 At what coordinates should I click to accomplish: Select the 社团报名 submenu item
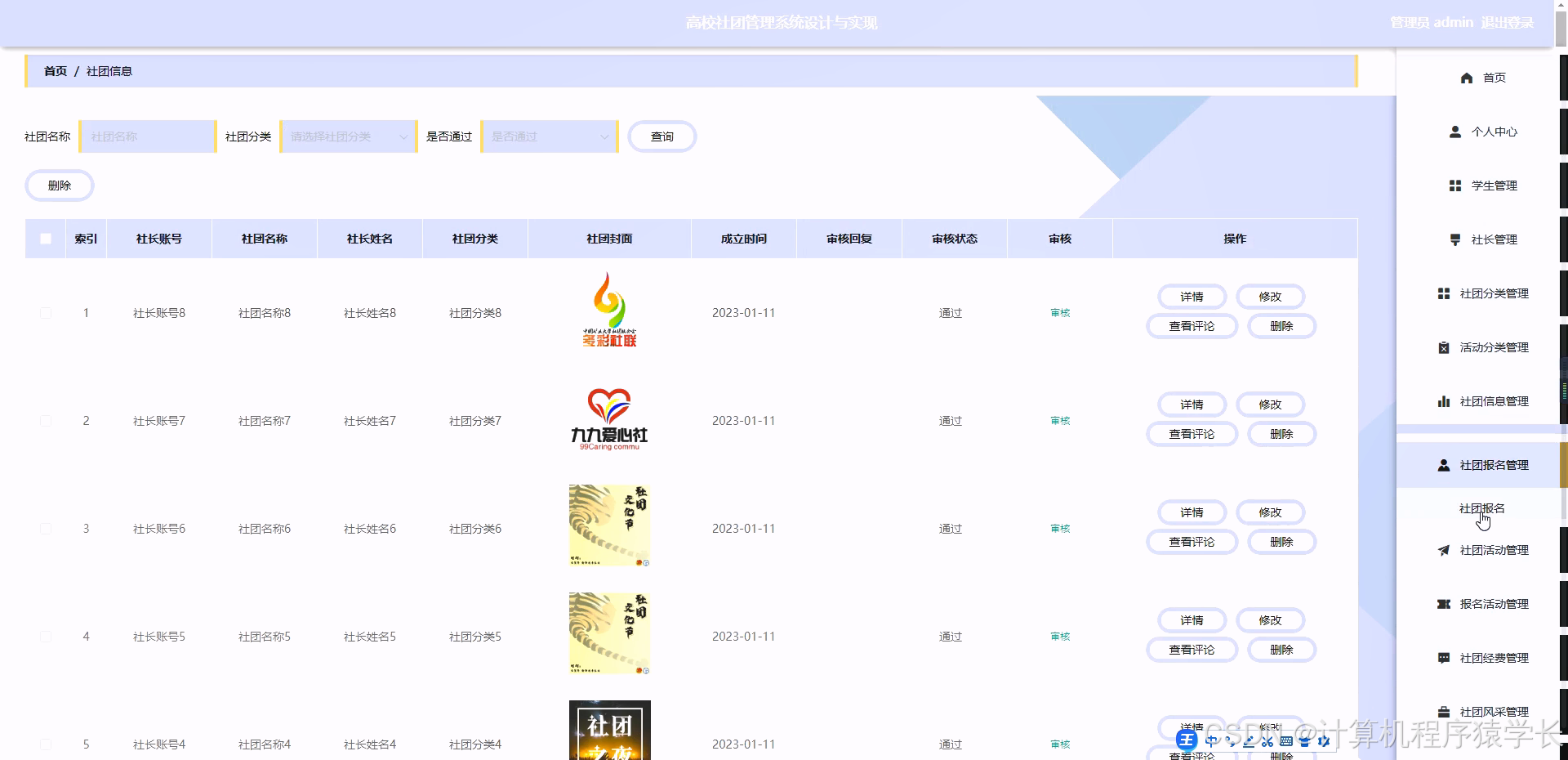1481,508
